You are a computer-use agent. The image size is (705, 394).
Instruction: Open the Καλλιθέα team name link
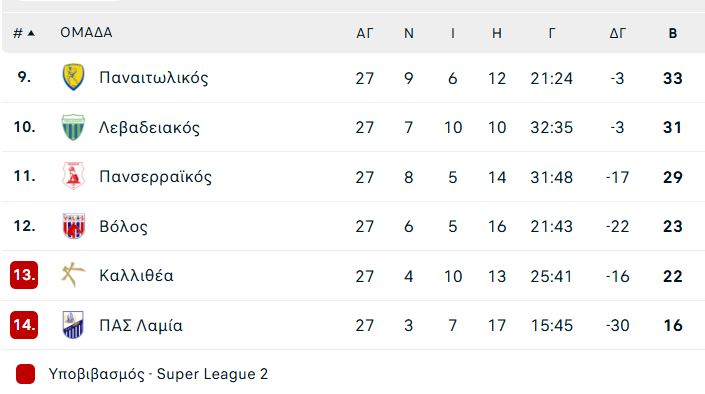click(136, 275)
